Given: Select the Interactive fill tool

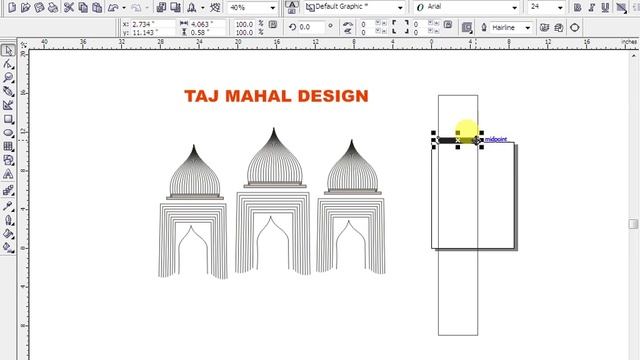Looking at the screenshot, I should tap(8, 247).
